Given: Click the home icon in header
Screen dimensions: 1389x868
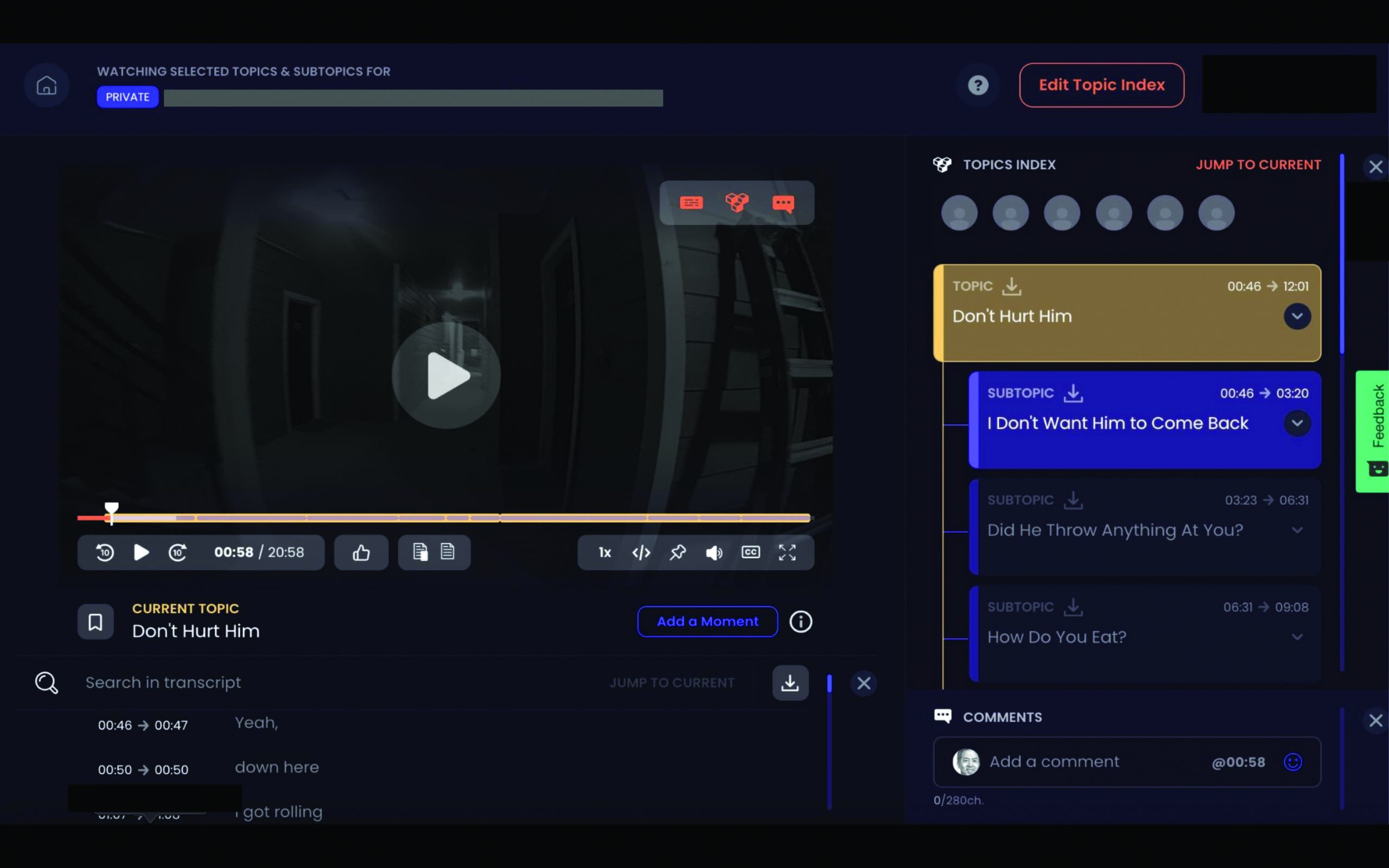Looking at the screenshot, I should (x=47, y=86).
